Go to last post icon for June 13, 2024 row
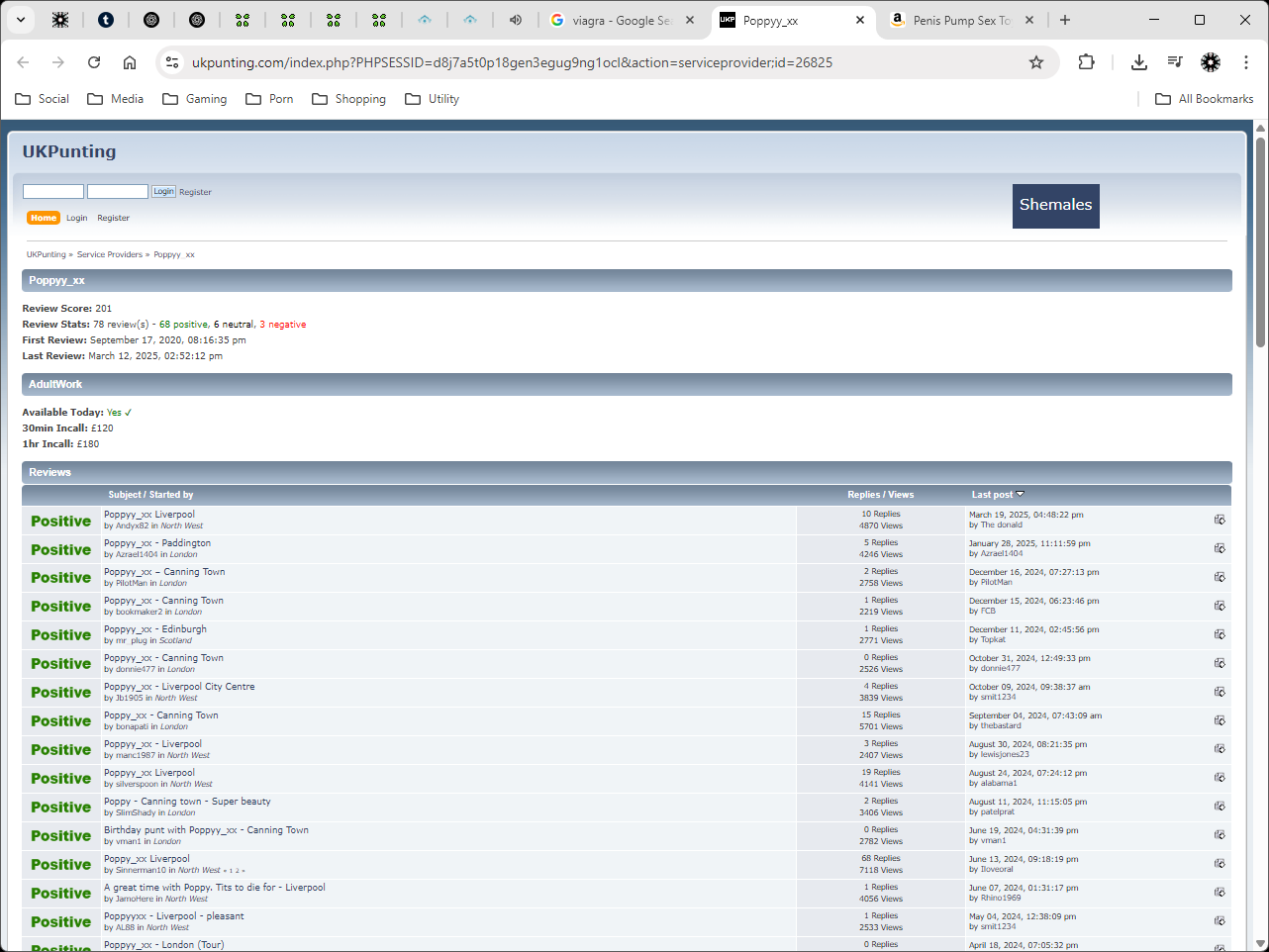Viewport: 1269px width, 952px height. point(1220,864)
